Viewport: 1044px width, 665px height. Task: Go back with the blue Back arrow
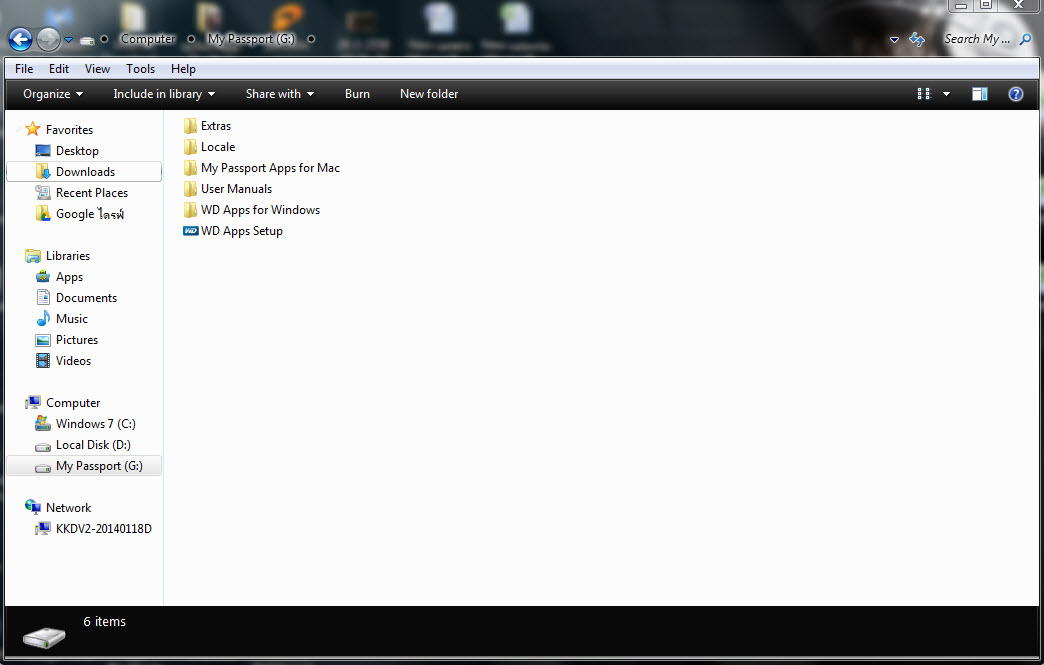(21, 39)
